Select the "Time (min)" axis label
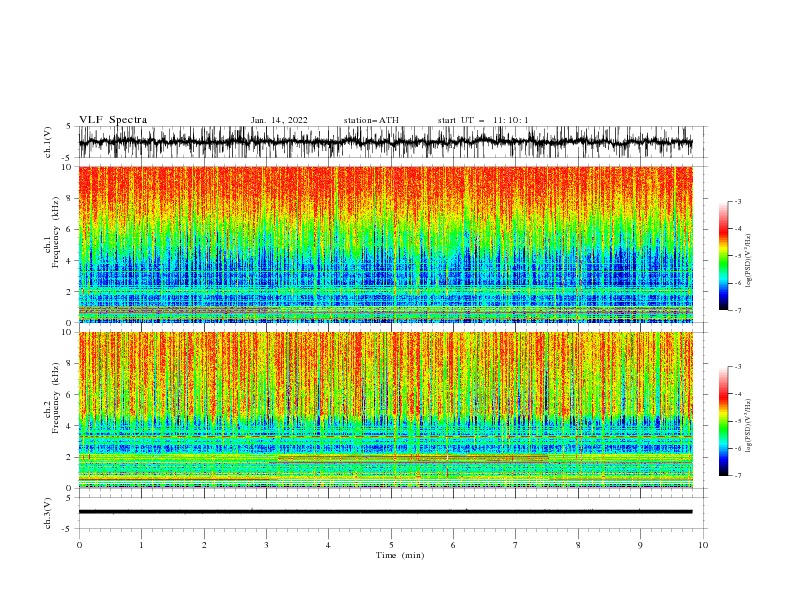Image resolution: width=792 pixels, height=612 pixels. tap(400, 555)
